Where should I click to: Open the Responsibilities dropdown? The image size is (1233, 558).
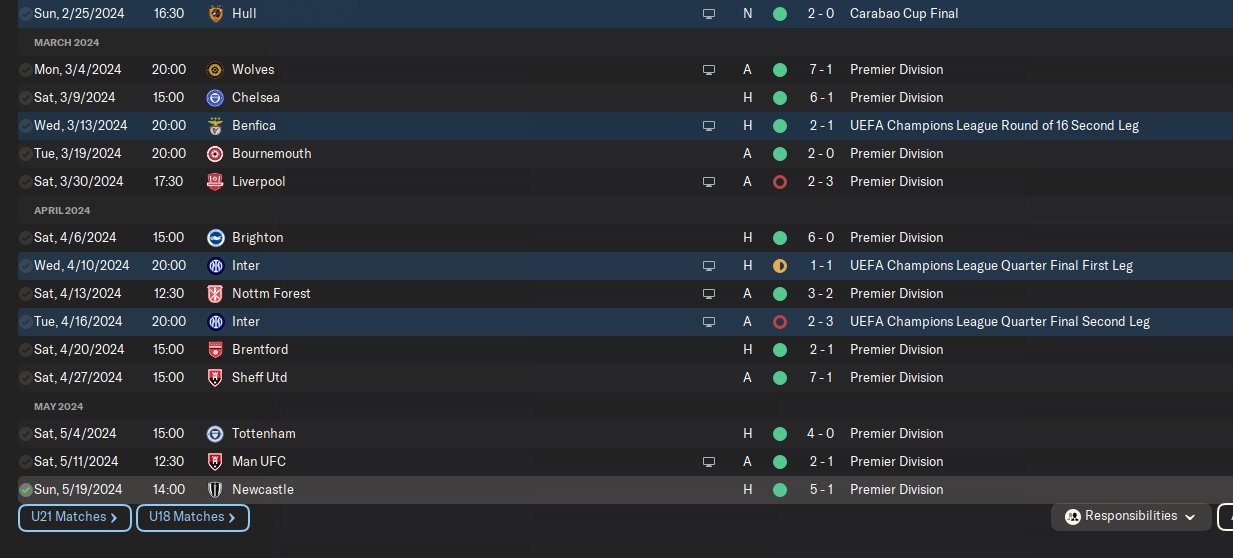1131,517
